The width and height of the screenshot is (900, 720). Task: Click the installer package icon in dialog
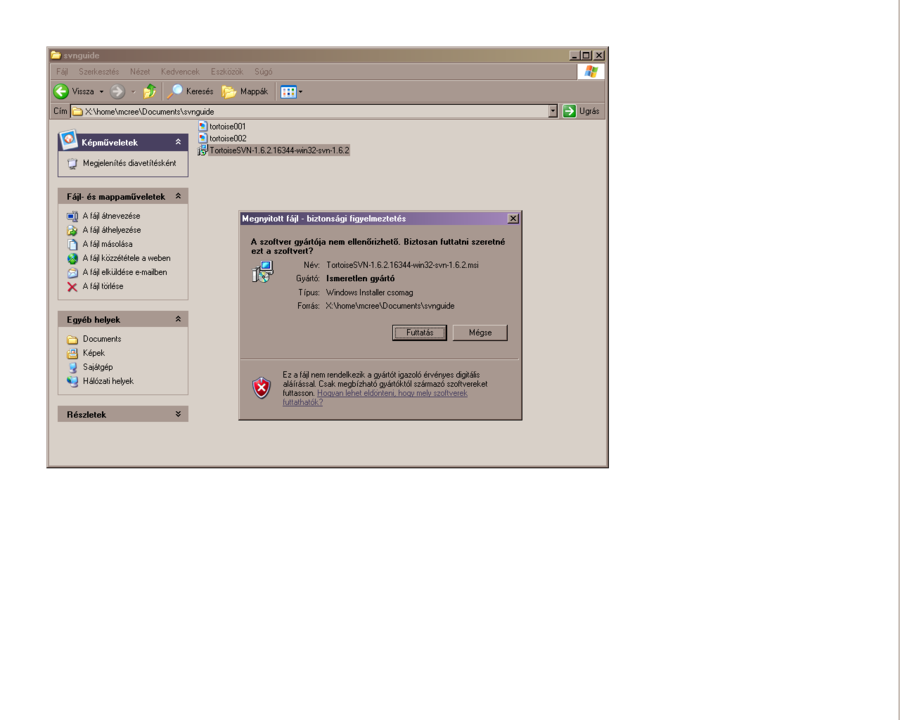click(x=263, y=272)
